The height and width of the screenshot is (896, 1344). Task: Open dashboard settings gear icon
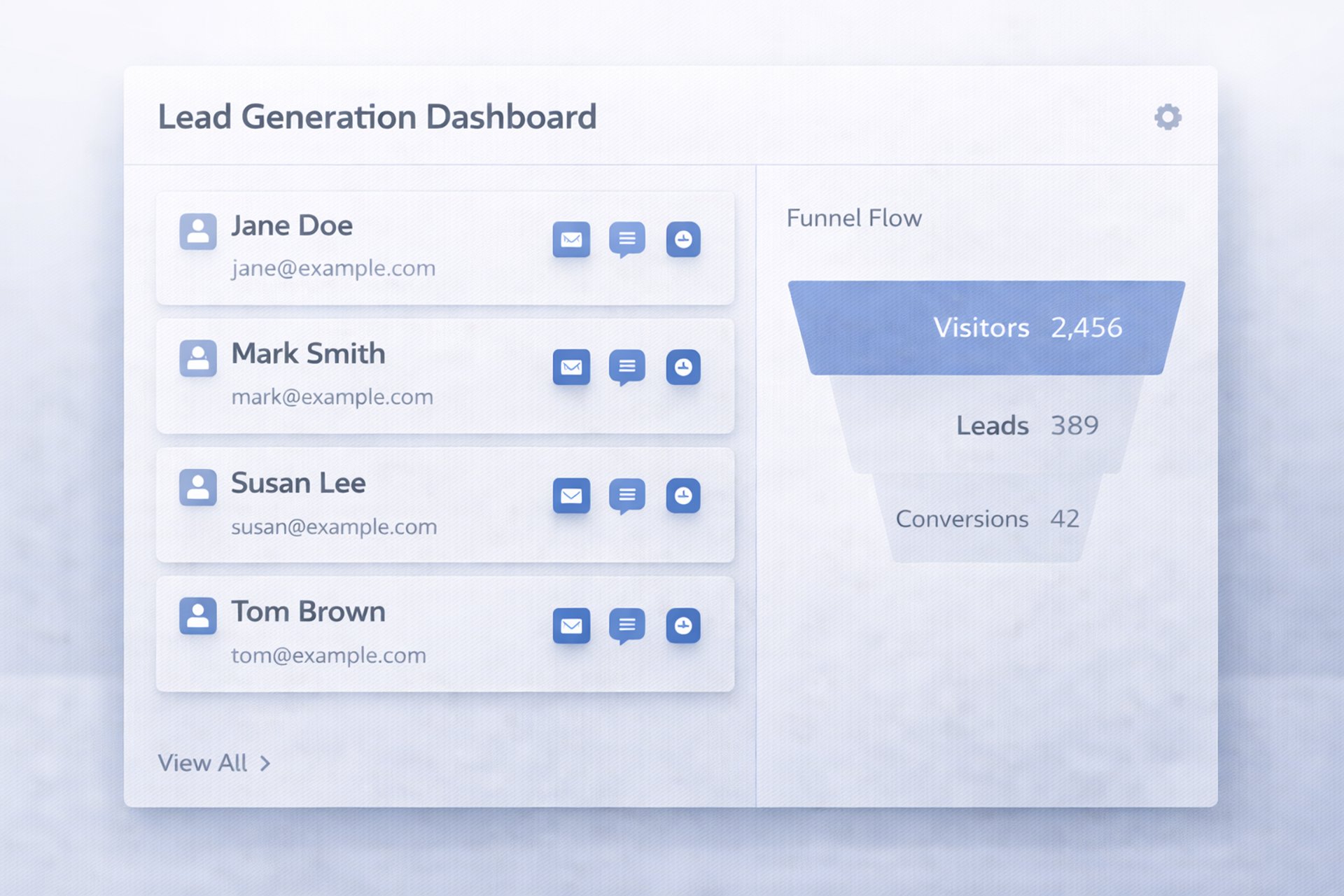pos(1167,117)
